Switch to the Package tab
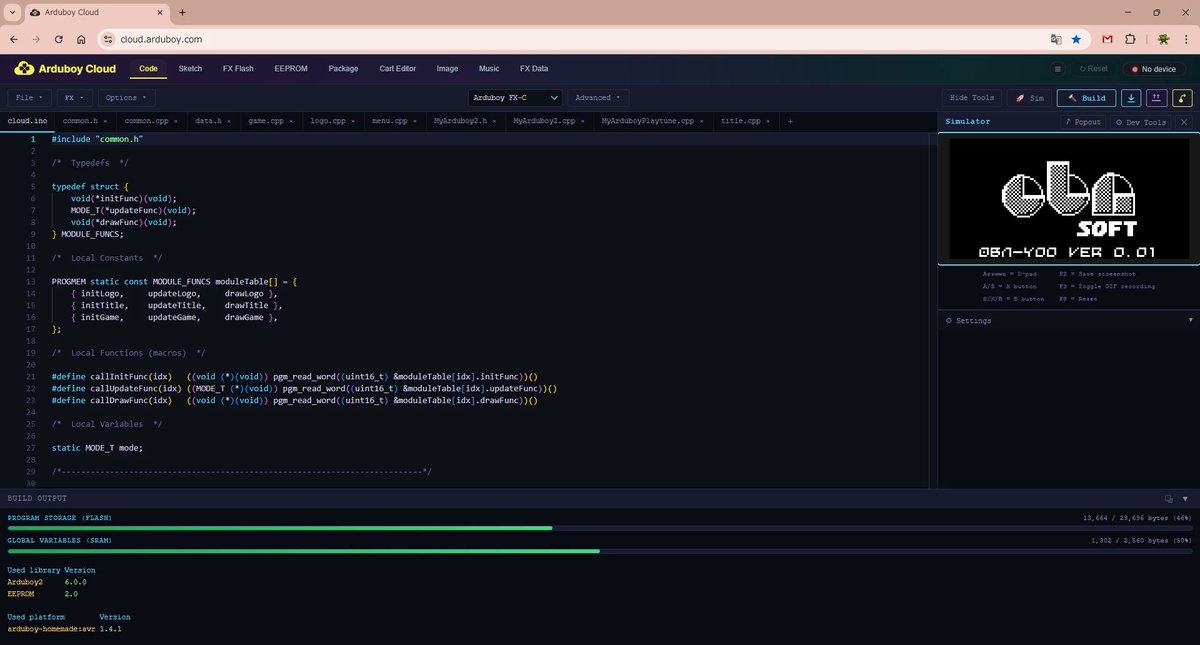Viewport: 1200px width, 645px height. [x=343, y=69]
